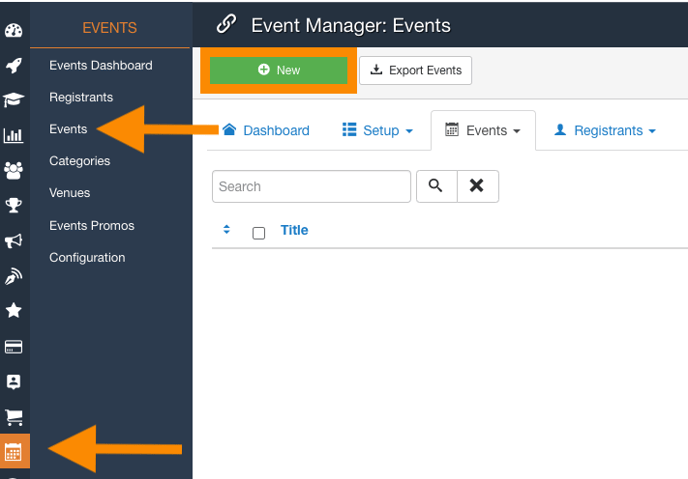This screenshot has width=688, height=479.
Task: Click the green New button
Action: click(x=279, y=70)
